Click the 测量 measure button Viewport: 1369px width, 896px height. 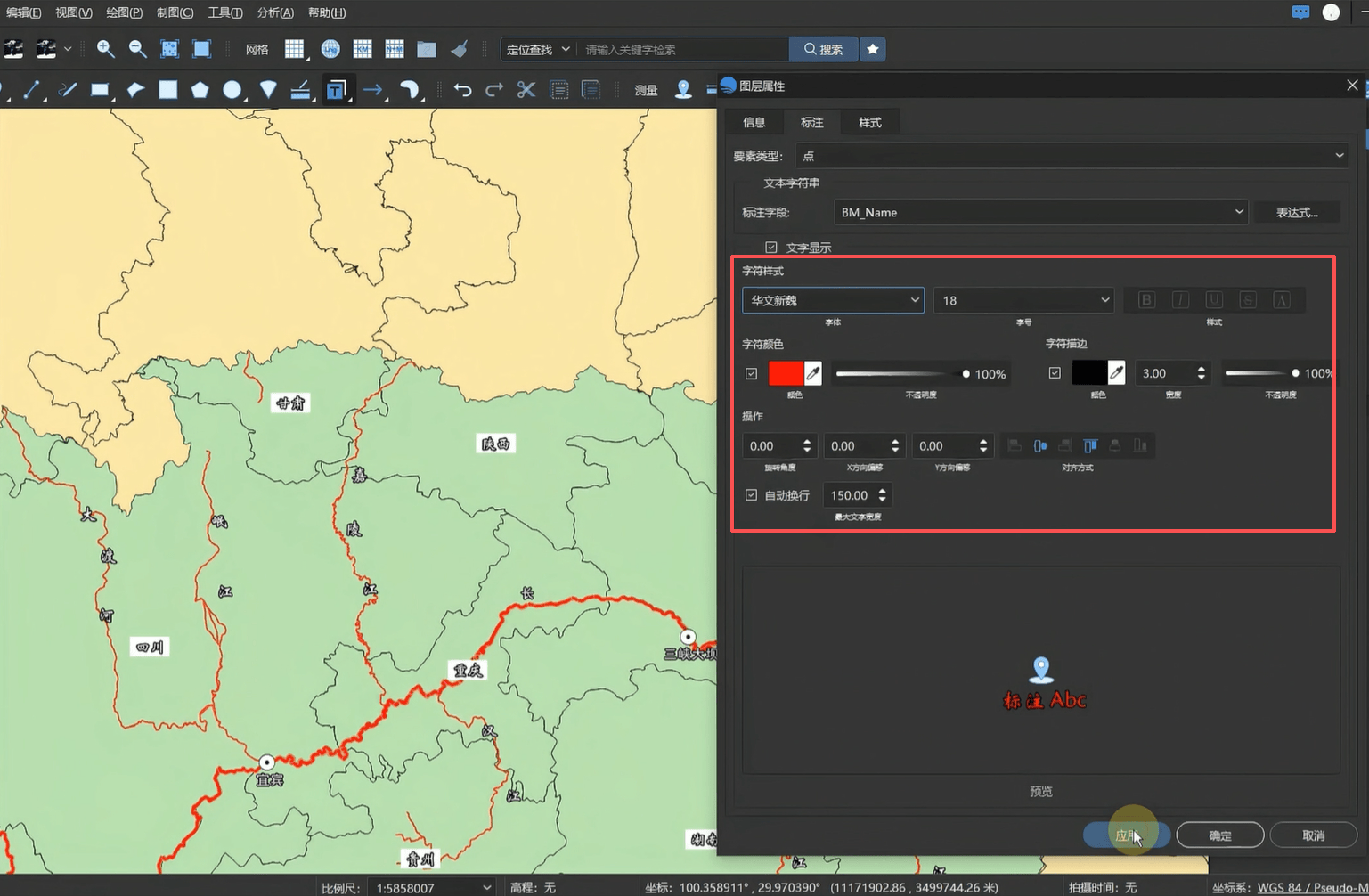click(x=646, y=90)
